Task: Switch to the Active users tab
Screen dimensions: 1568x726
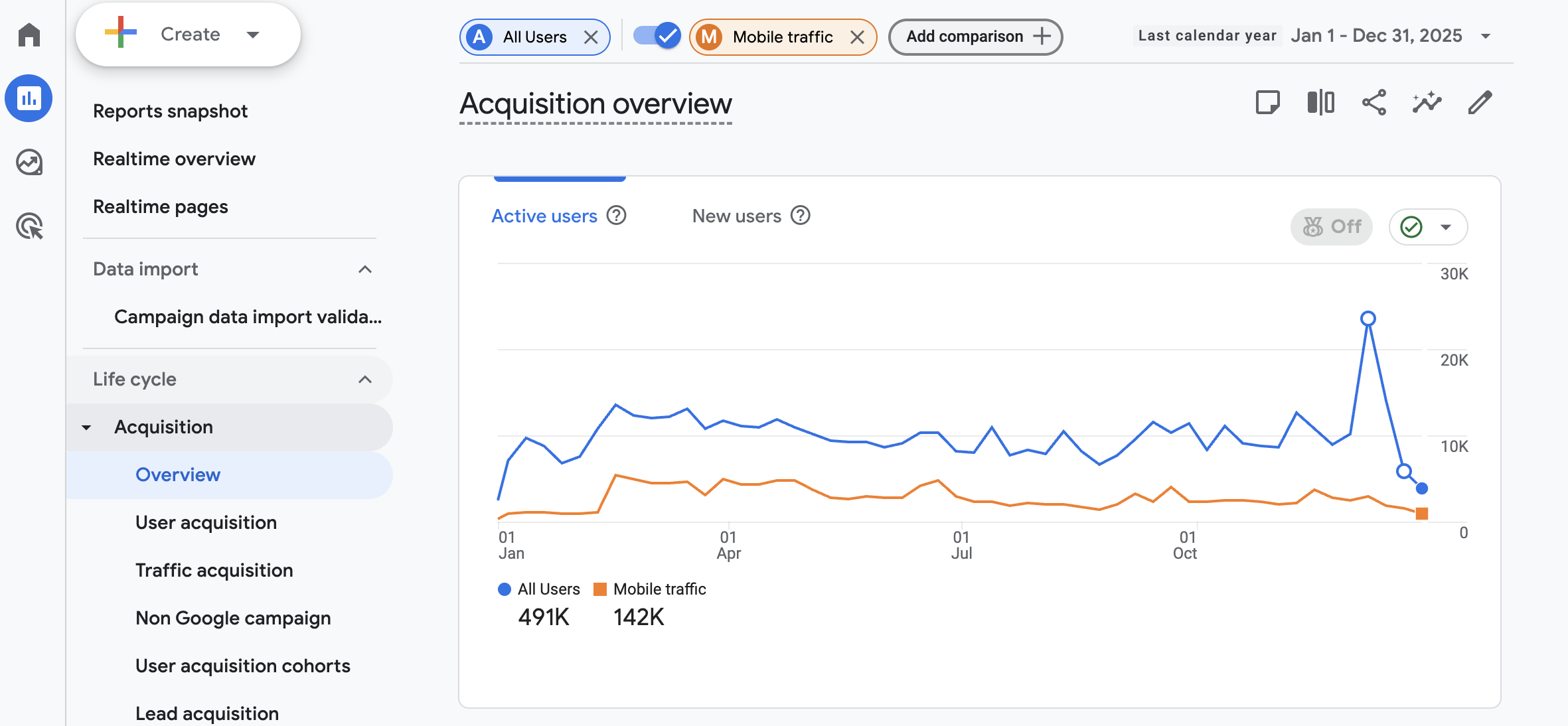Action: (544, 216)
